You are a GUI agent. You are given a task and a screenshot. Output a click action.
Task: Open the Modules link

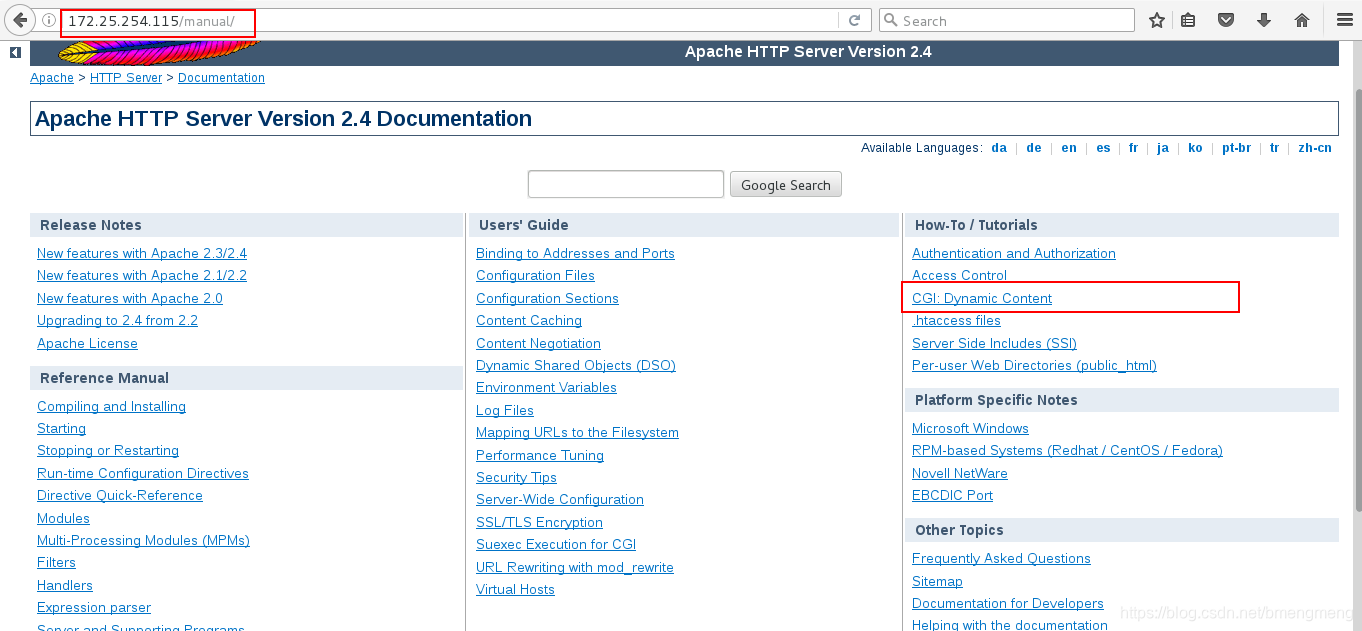(63, 518)
